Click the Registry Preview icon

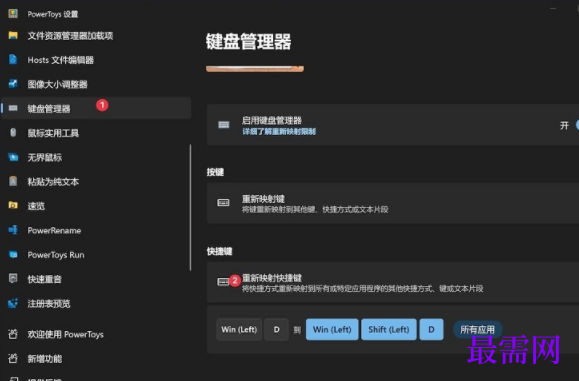point(13,303)
